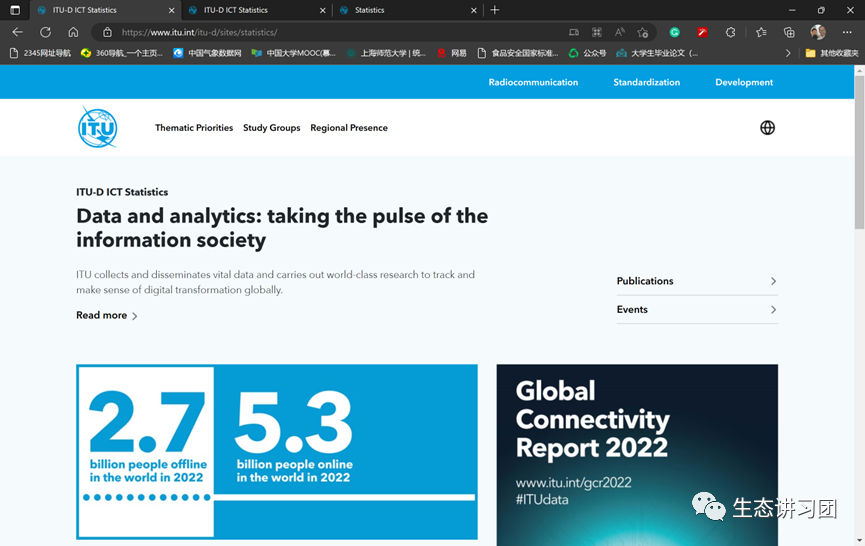This screenshot has width=865, height=546.
Task: Open the 中国大学MOOC bookmark
Action: 293,53
